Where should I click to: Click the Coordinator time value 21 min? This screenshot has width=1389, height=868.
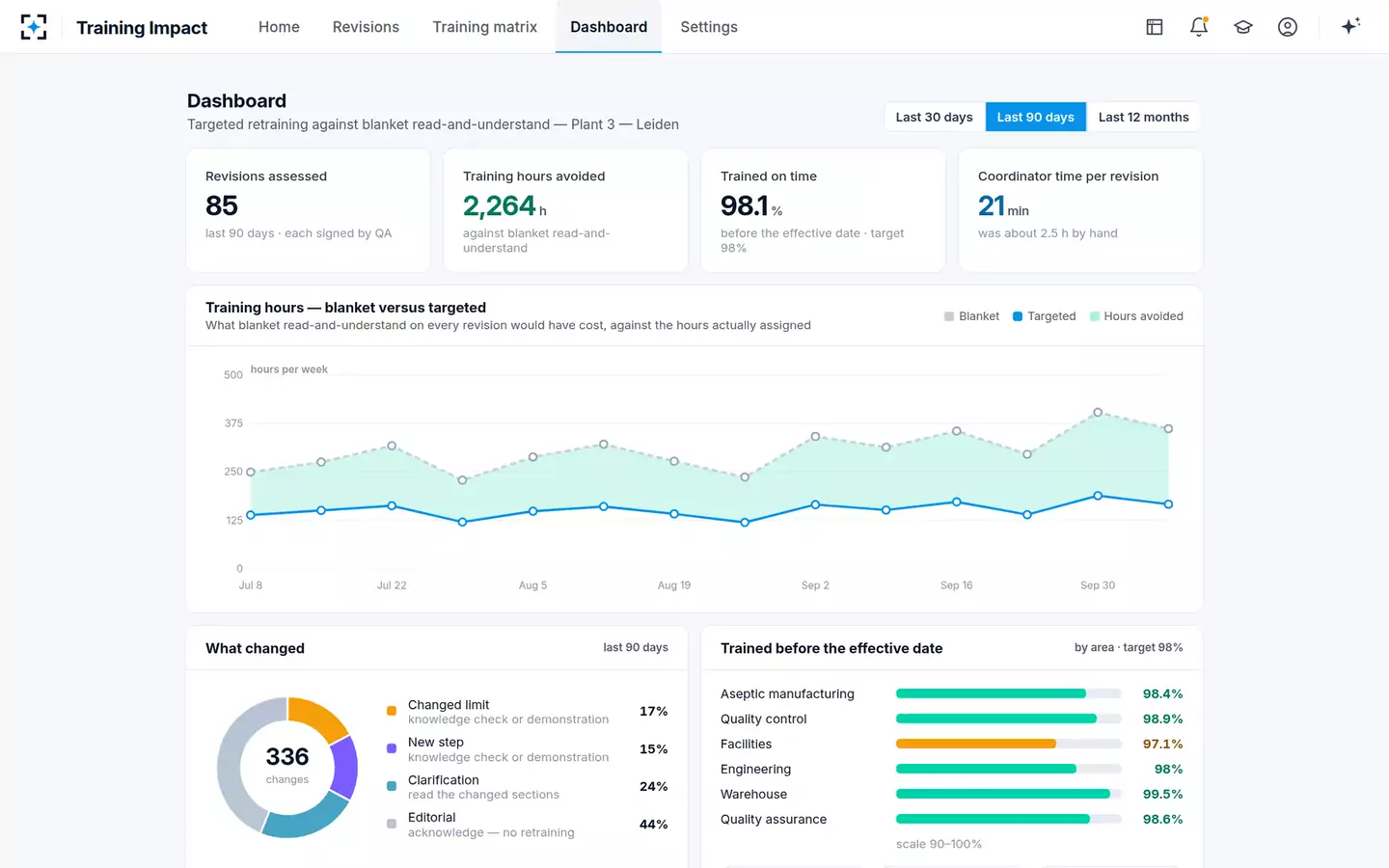(x=1003, y=205)
